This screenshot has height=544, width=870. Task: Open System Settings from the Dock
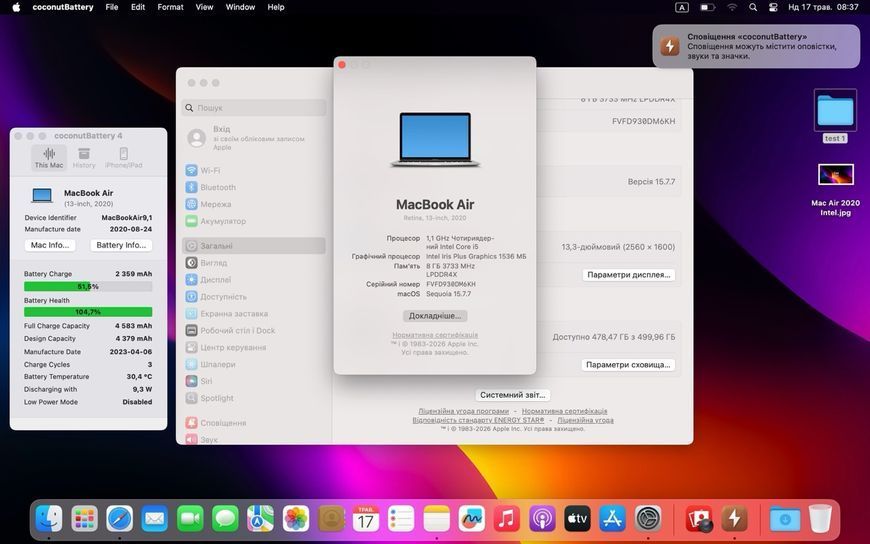click(x=648, y=520)
